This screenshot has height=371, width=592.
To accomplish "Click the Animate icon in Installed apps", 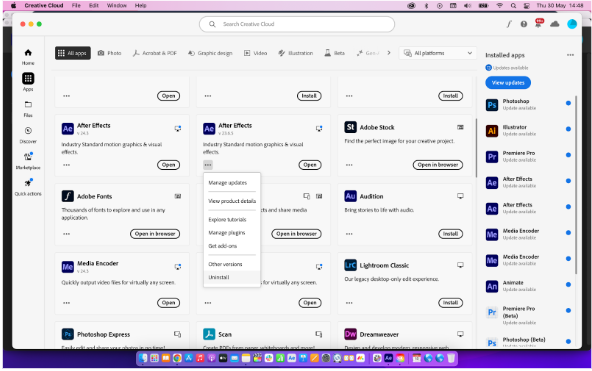I will (x=492, y=286).
